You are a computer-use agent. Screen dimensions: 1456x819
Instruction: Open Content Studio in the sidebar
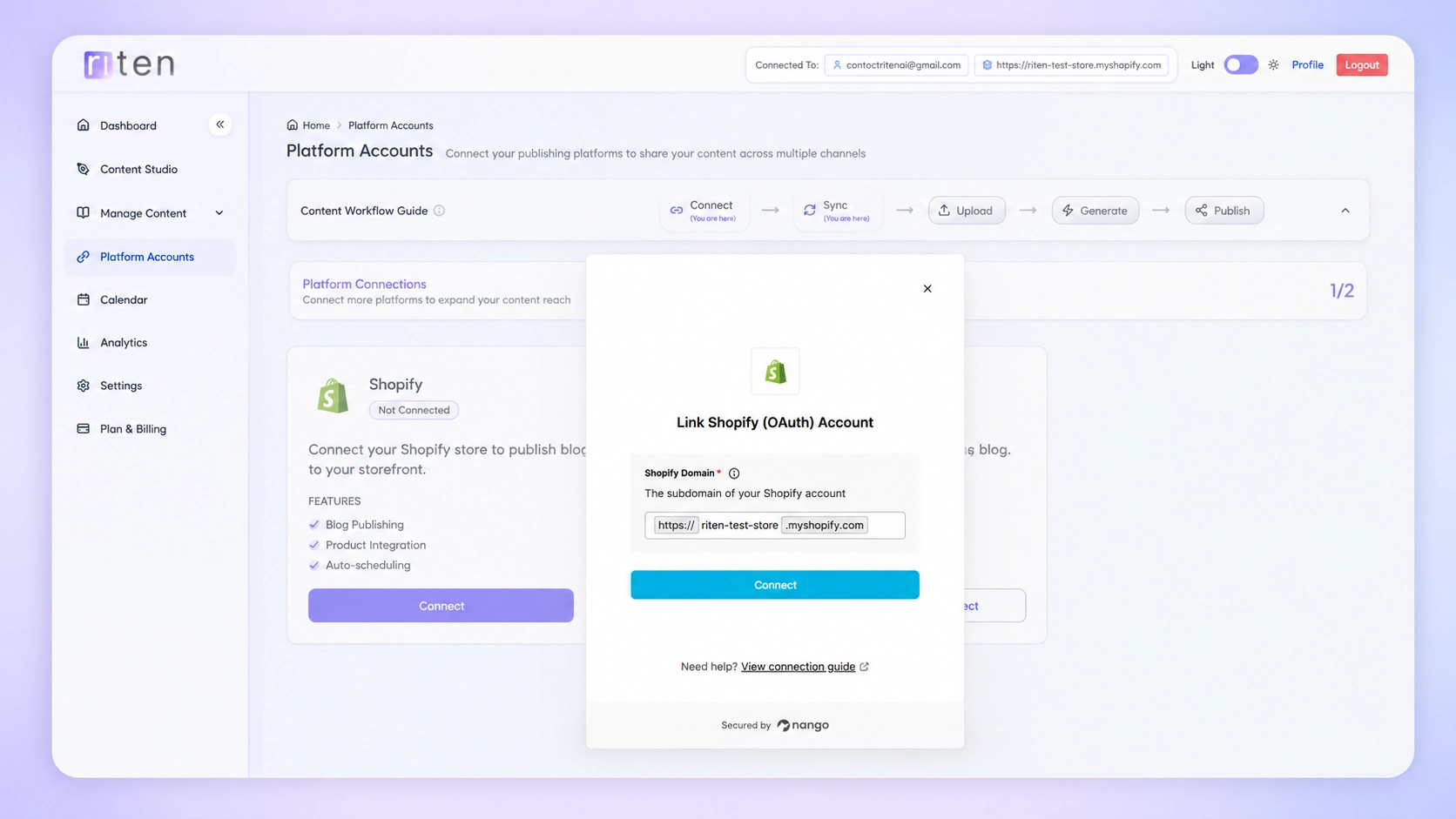(138, 169)
